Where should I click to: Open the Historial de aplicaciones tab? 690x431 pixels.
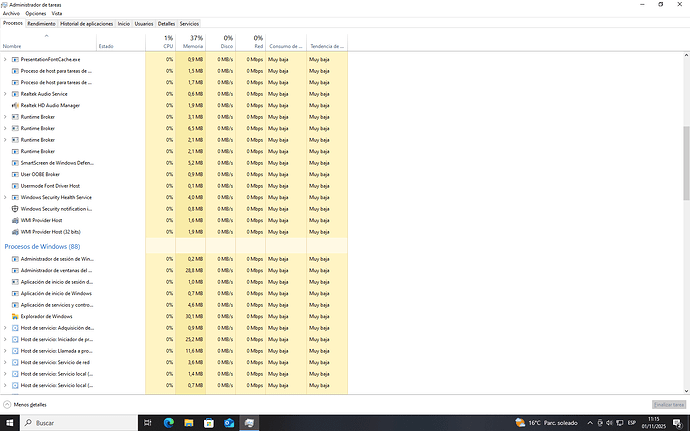86,23
